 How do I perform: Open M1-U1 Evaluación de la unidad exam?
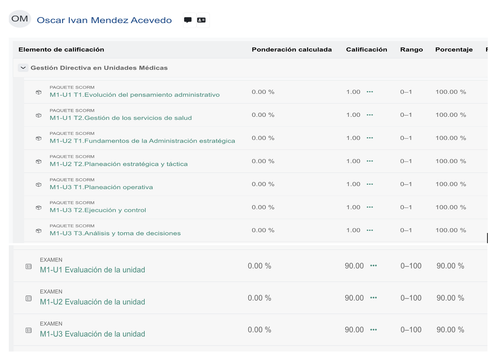(x=92, y=270)
